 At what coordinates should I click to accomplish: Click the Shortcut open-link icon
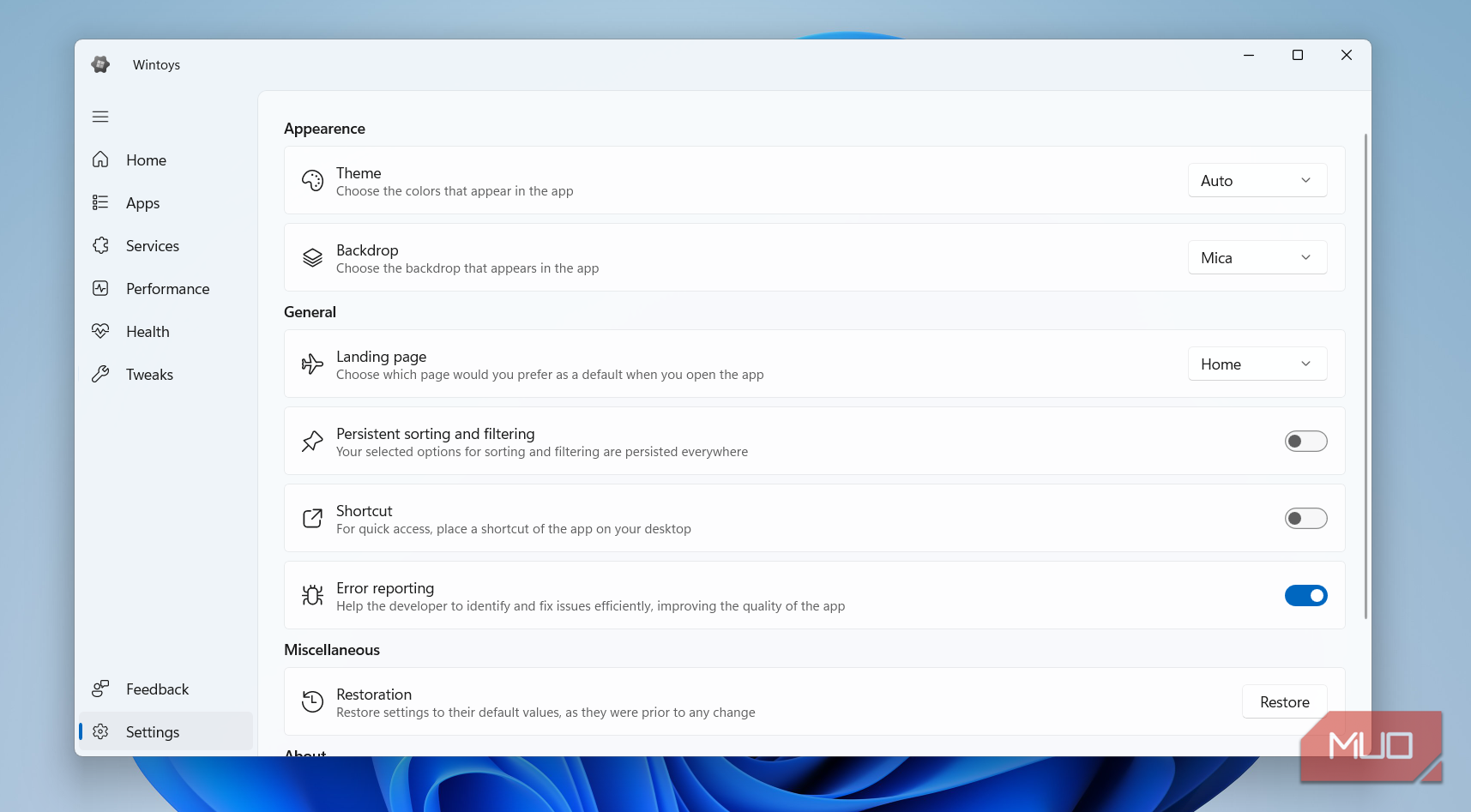point(312,518)
